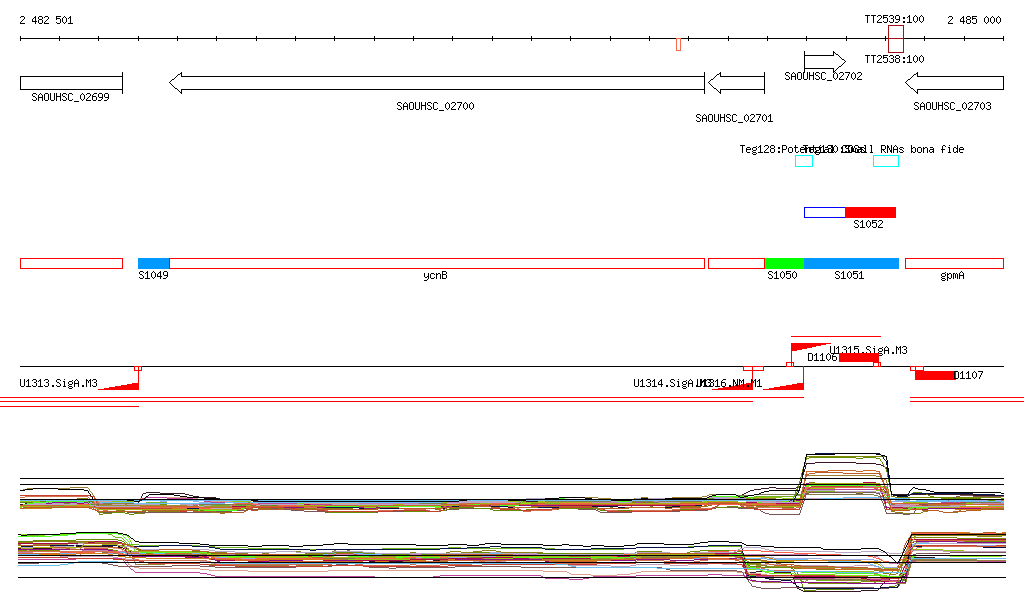
Task: Click the red S1052 segment
Action: point(871,212)
